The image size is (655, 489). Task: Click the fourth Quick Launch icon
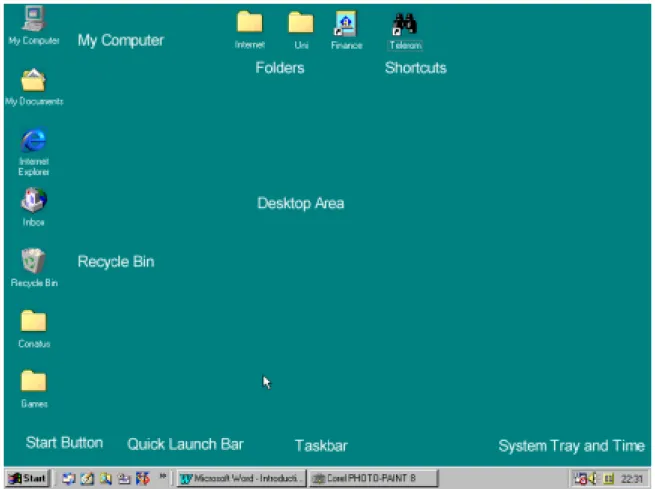pyautogui.click(x=124, y=479)
